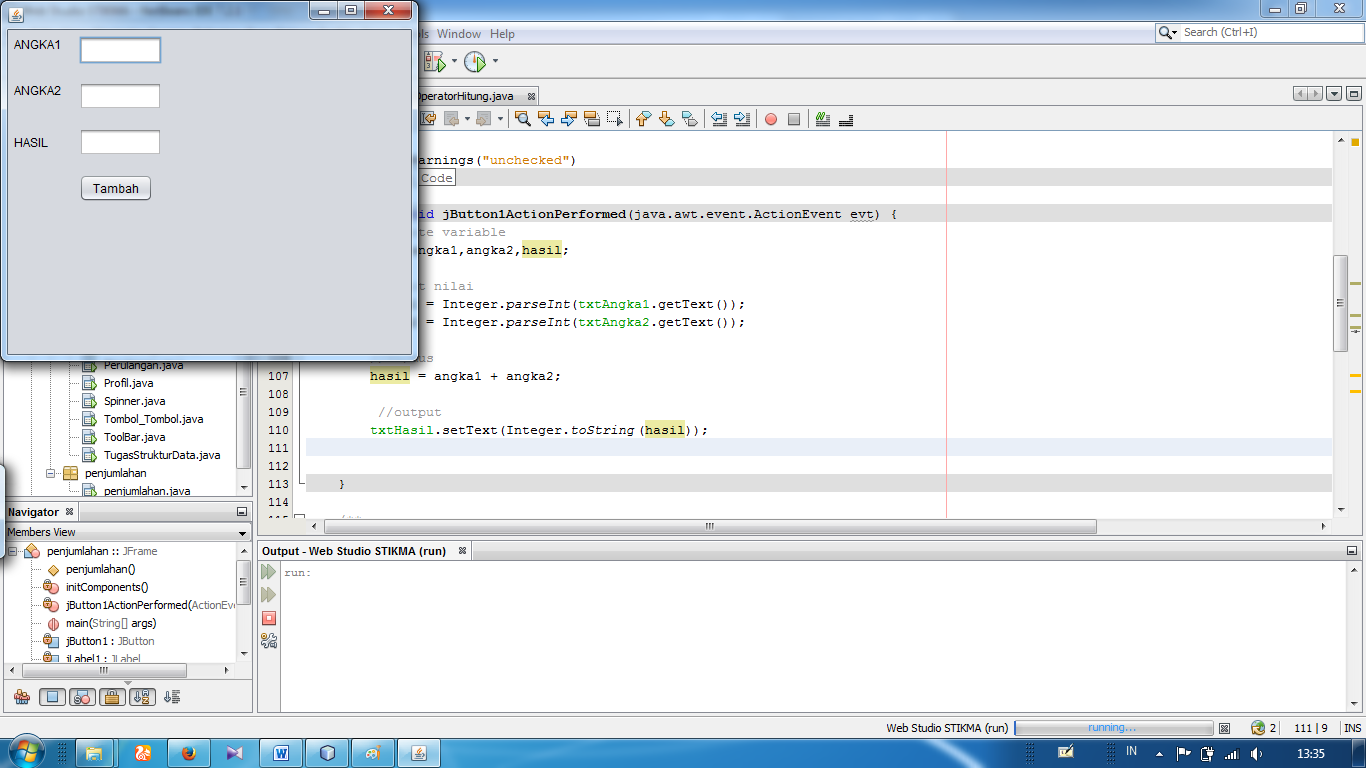Toggle rectangular selection mode
Screen dimensions: 1366x768
click(x=616, y=119)
